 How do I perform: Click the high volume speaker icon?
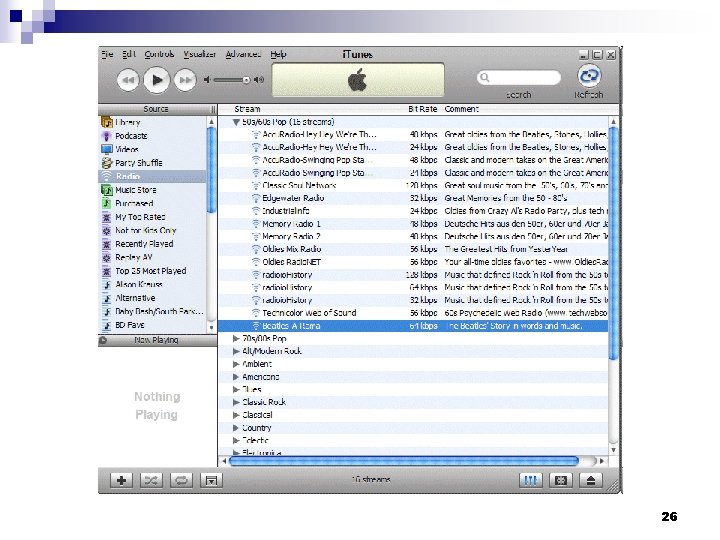[259, 80]
